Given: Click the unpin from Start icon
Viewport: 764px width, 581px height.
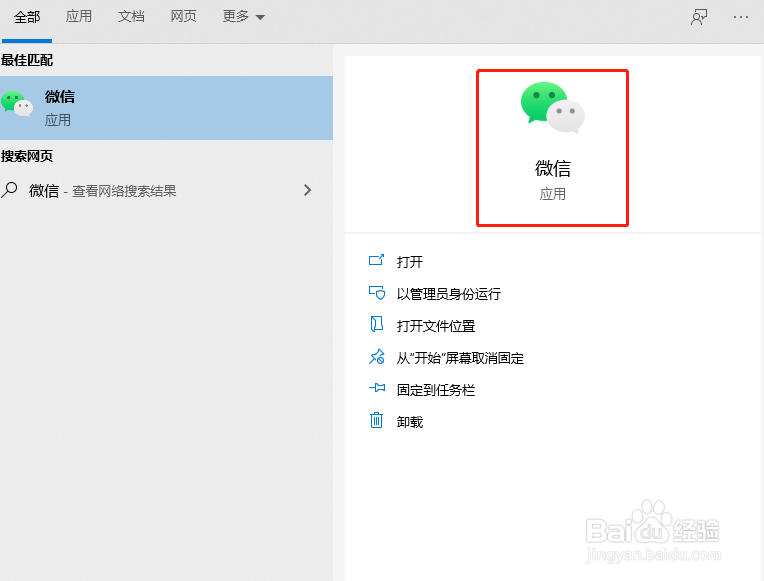Looking at the screenshot, I should point(376,357).
